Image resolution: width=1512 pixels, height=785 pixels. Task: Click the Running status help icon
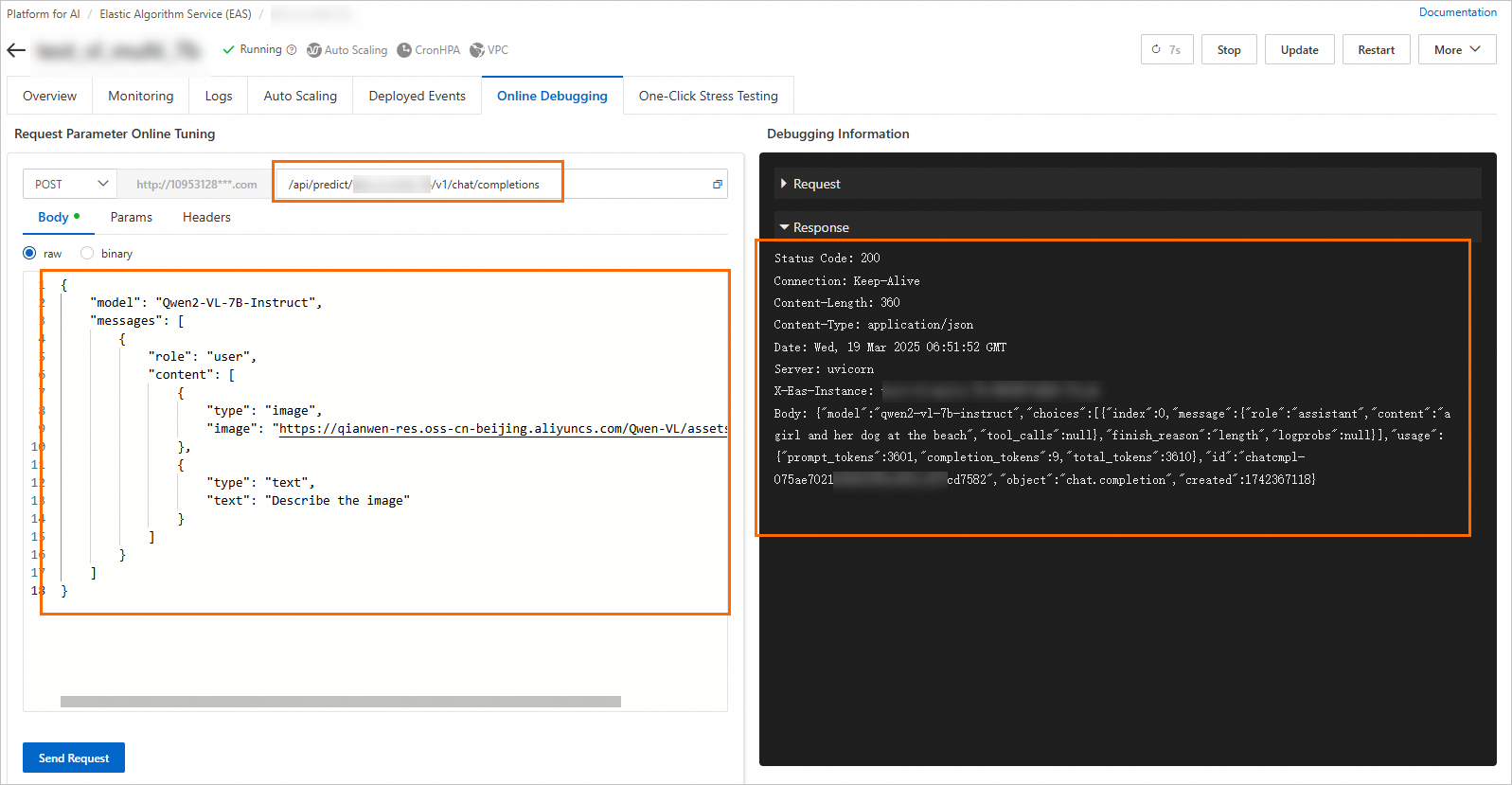coord(292,50)
